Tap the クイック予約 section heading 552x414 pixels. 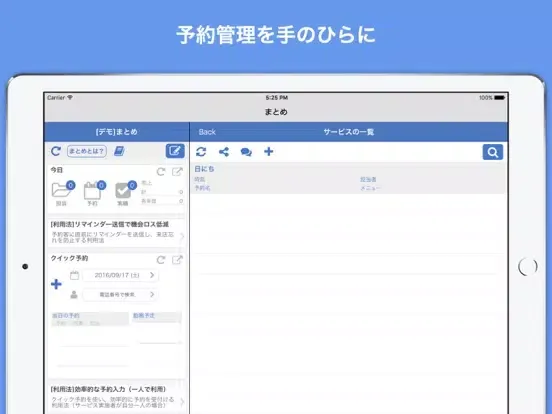[69, 258]
